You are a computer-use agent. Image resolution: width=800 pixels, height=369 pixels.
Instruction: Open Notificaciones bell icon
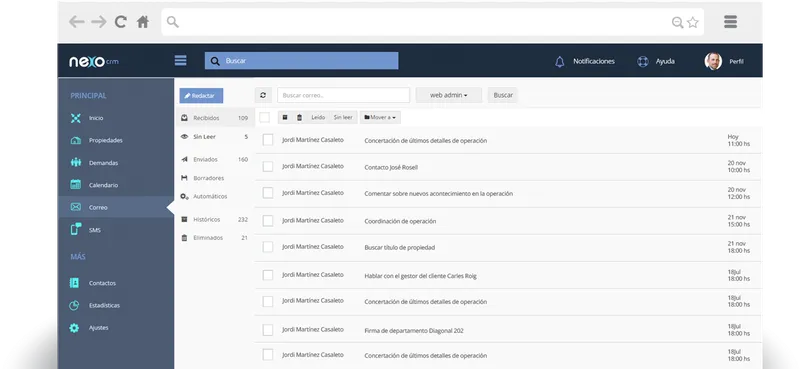click(x=560, y=62)
